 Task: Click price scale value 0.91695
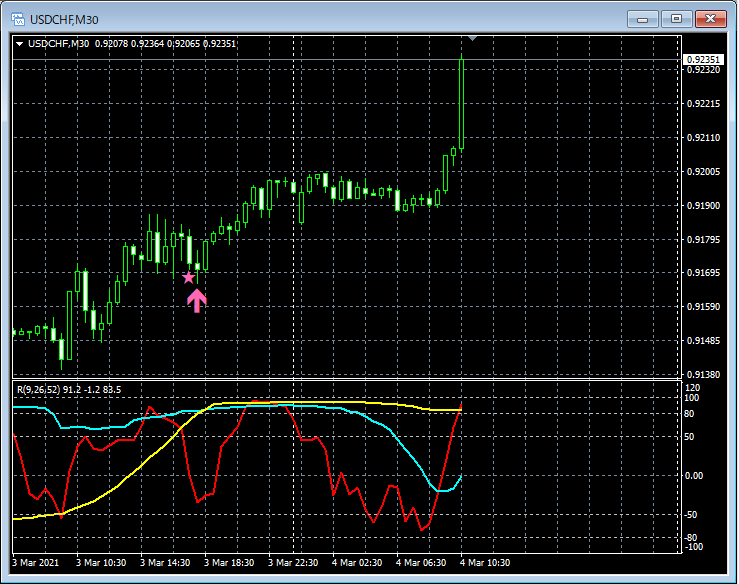tap(704, 272)
